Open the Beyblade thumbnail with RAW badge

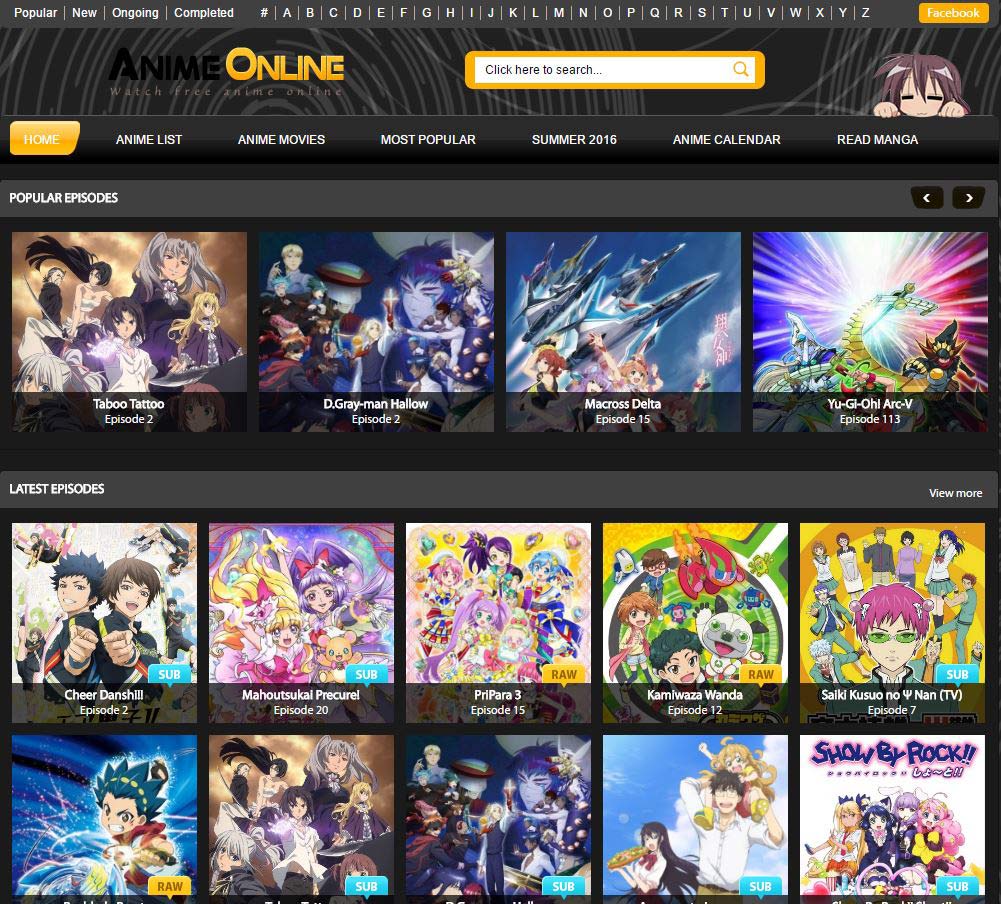click(104, 819)
